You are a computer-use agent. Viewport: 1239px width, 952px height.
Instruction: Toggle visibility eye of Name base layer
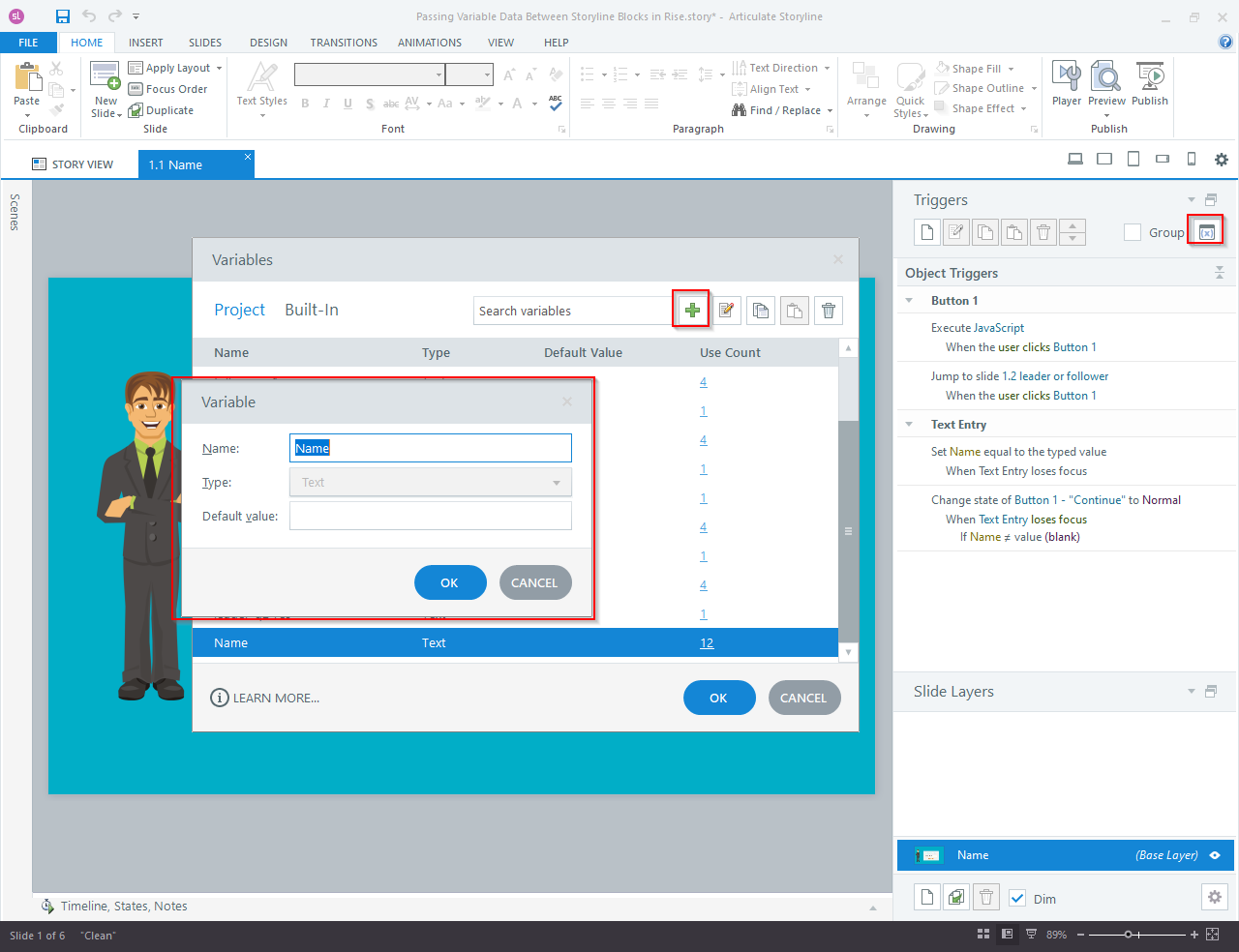[1215, 855]
